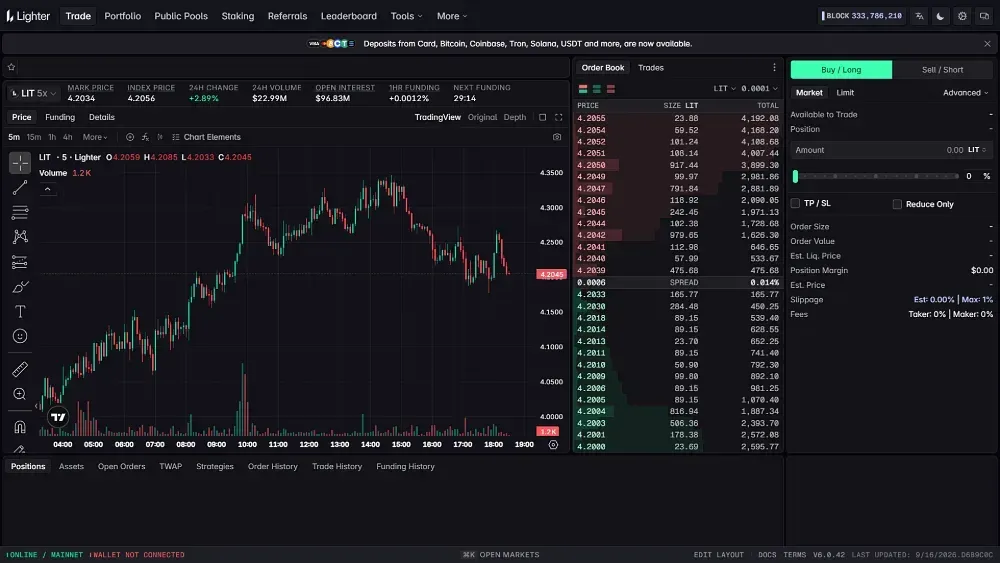Enter fullscreen chart mode

coord(559,117)
